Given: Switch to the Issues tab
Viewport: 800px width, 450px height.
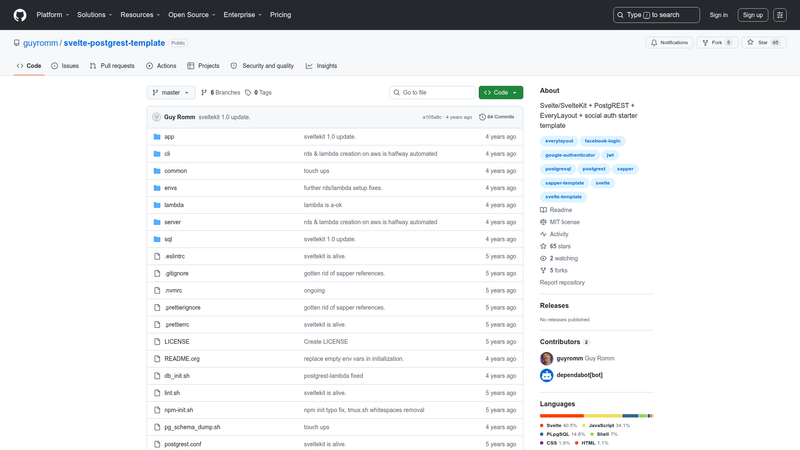Looking at the screenshot, I should point(65,66).
